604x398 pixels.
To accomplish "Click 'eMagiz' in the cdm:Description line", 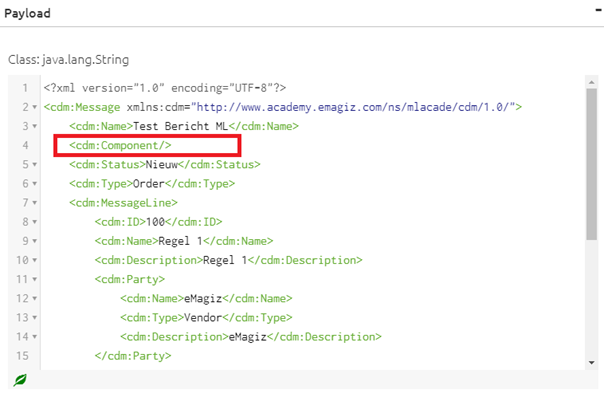I will [x=248, y=336].
